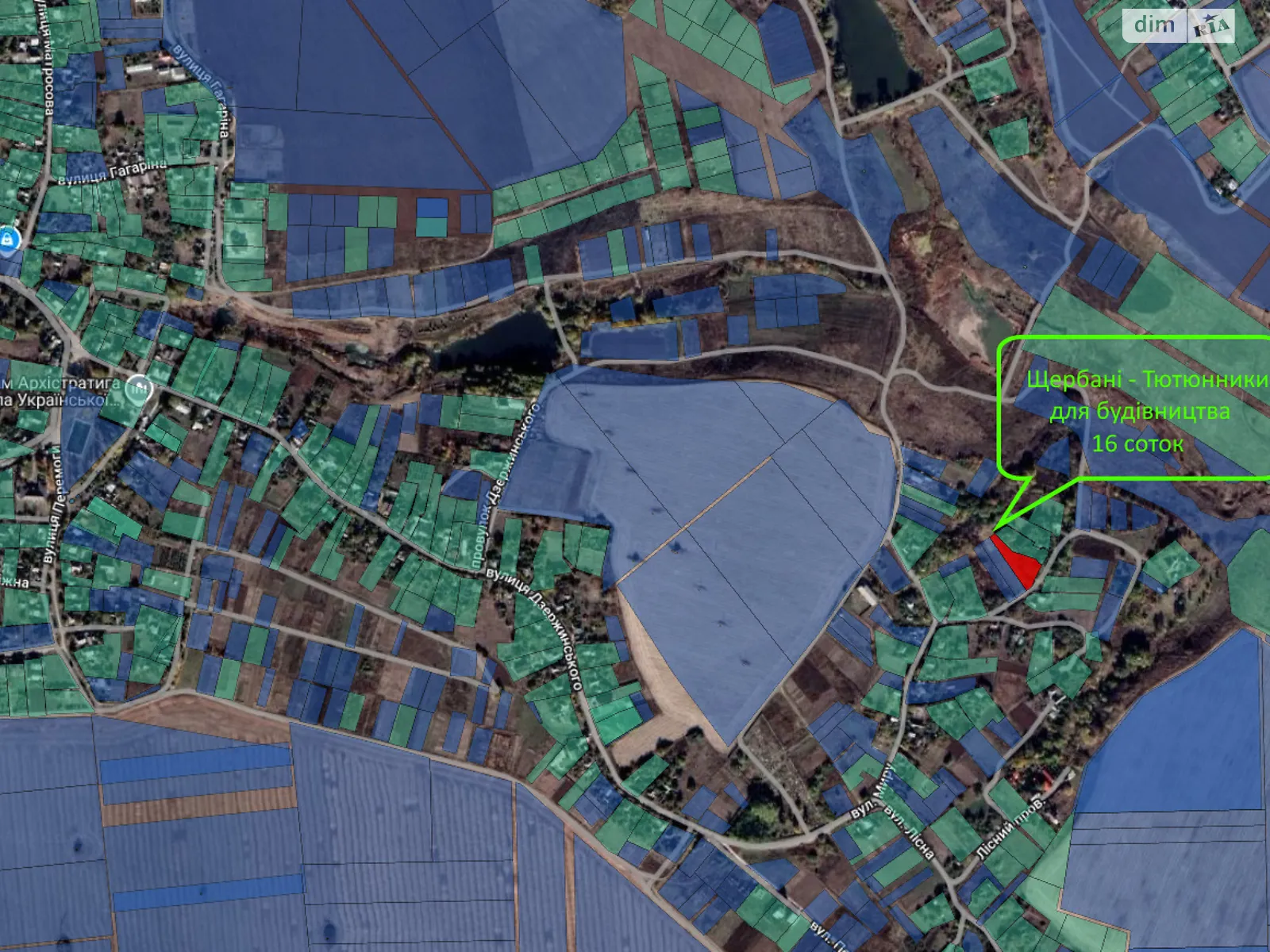Click the 'для будівництва' callout line
The height and width of the screenshot is (952, 1270).
click(x=1139, y=411)
